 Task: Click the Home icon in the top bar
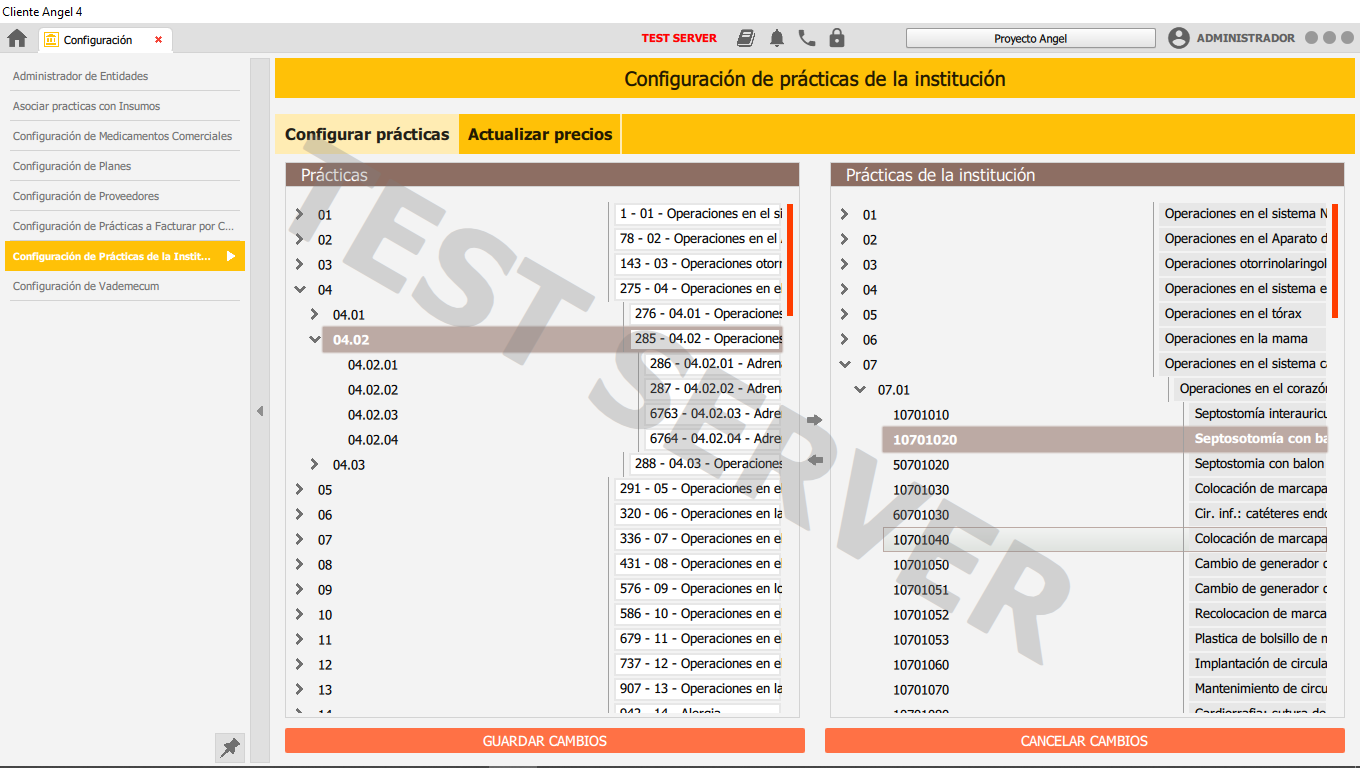pos(16,37)
